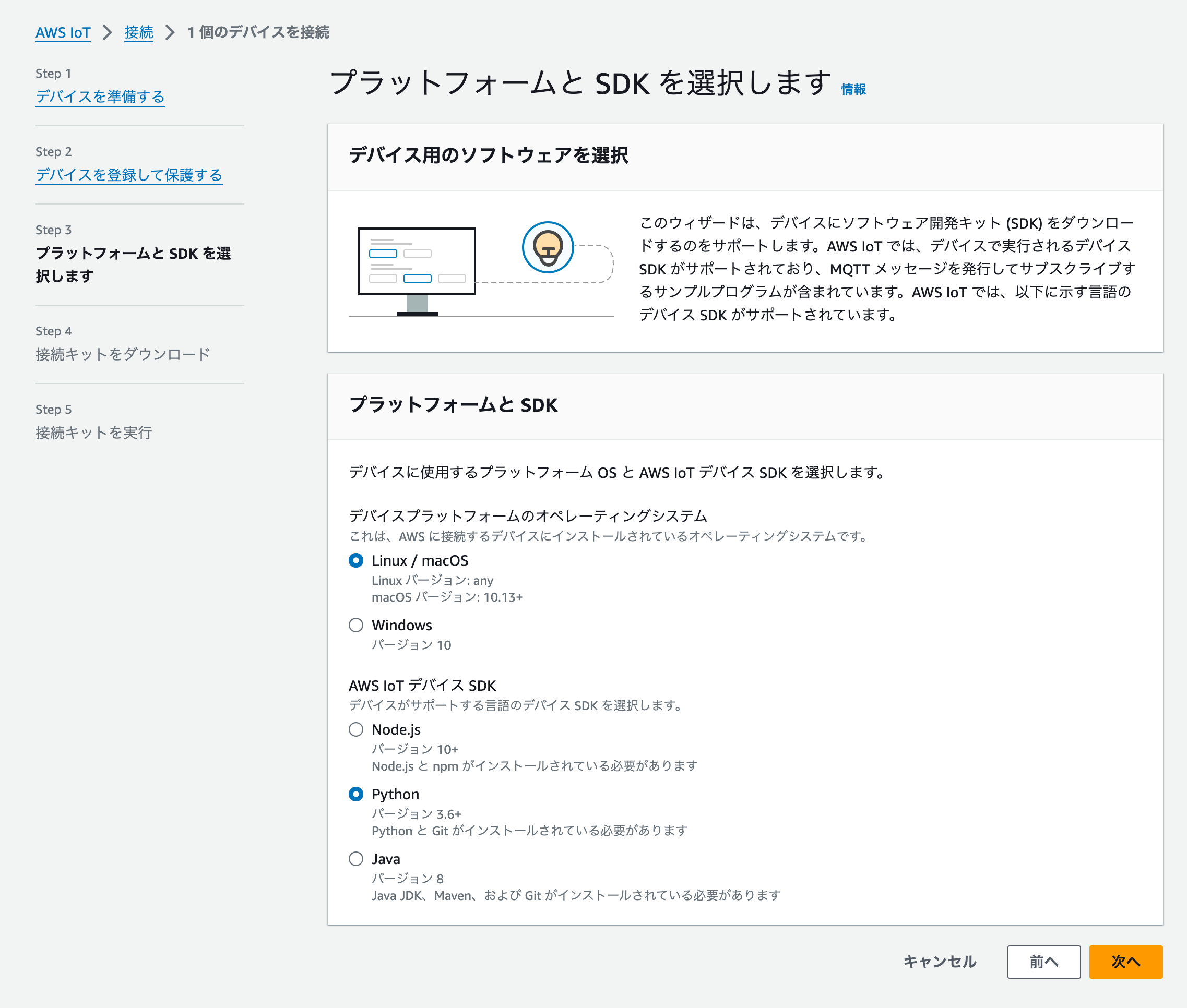Click the current step プラットフォームと SDK を選択します

click(134, 264)
